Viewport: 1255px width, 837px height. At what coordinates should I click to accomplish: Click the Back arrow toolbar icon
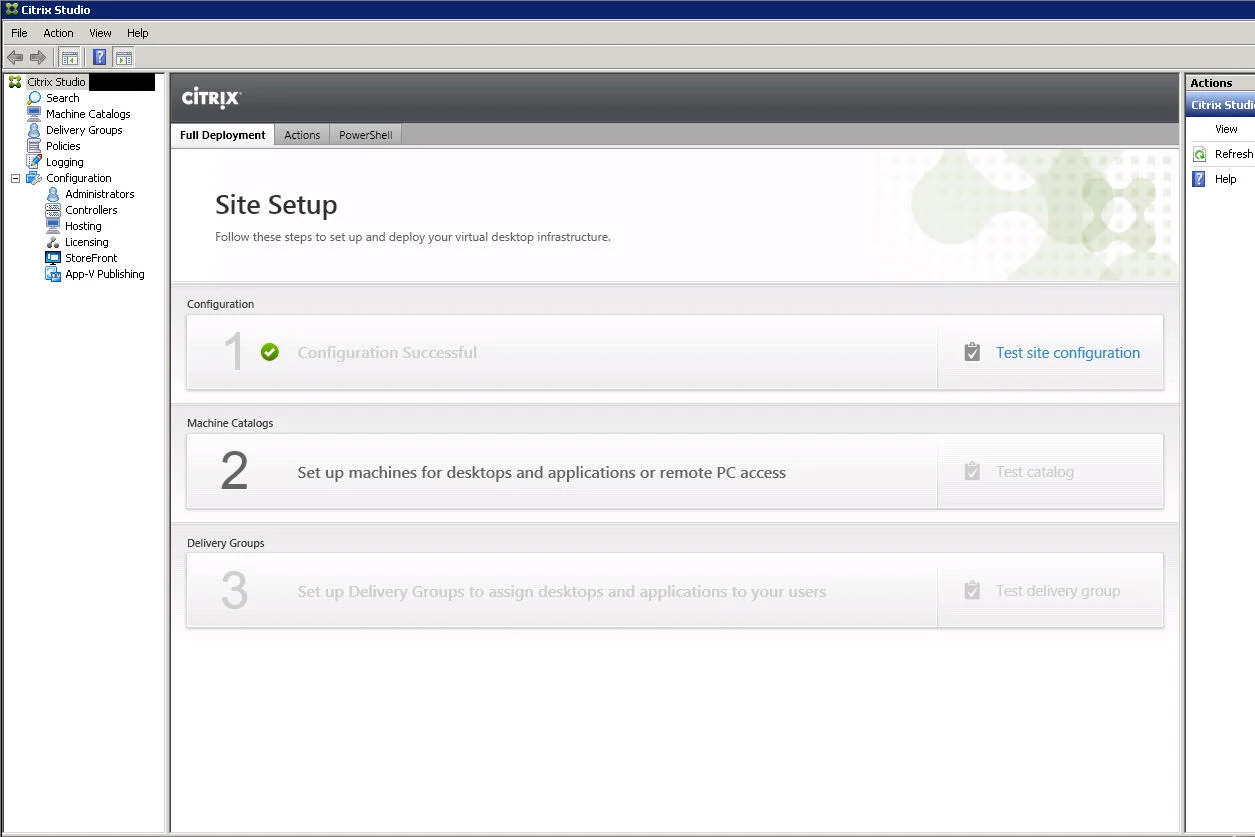15,58
